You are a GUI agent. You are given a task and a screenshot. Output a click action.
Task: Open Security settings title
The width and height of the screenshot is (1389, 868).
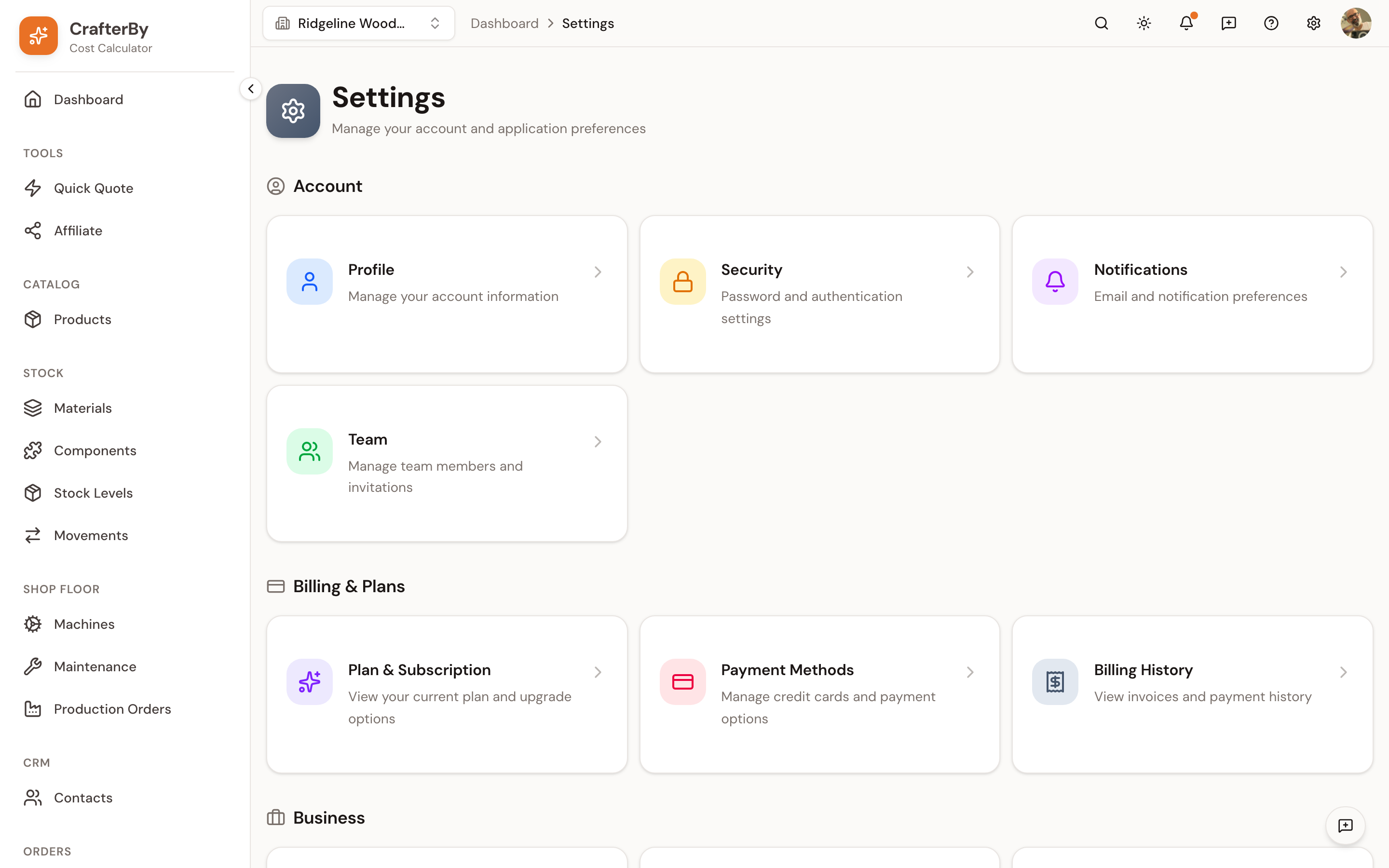coord(751,270)
